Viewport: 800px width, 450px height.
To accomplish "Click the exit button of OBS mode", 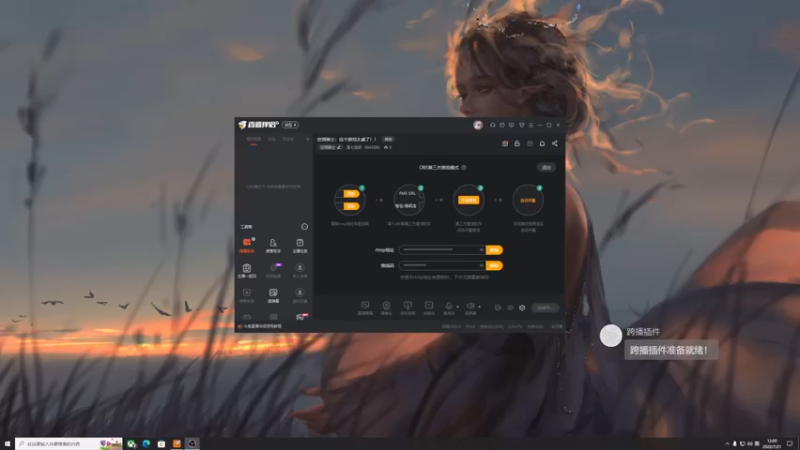I will tap(546, 167).
